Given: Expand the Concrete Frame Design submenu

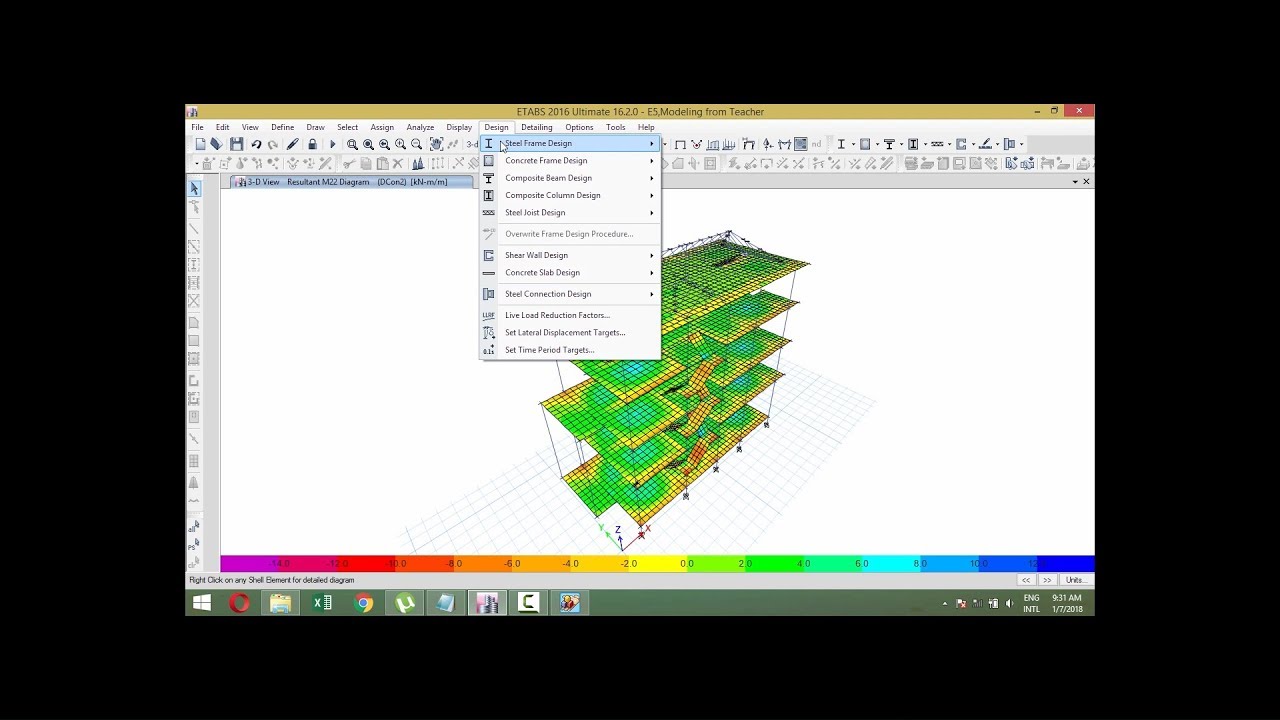Looking at the screenshot, I should pos(570,161).
